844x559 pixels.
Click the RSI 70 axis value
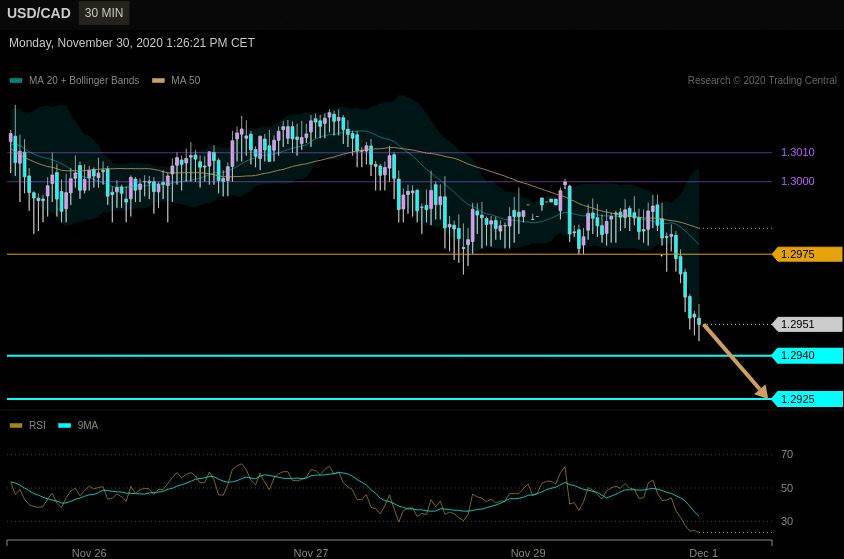(787, 455)
